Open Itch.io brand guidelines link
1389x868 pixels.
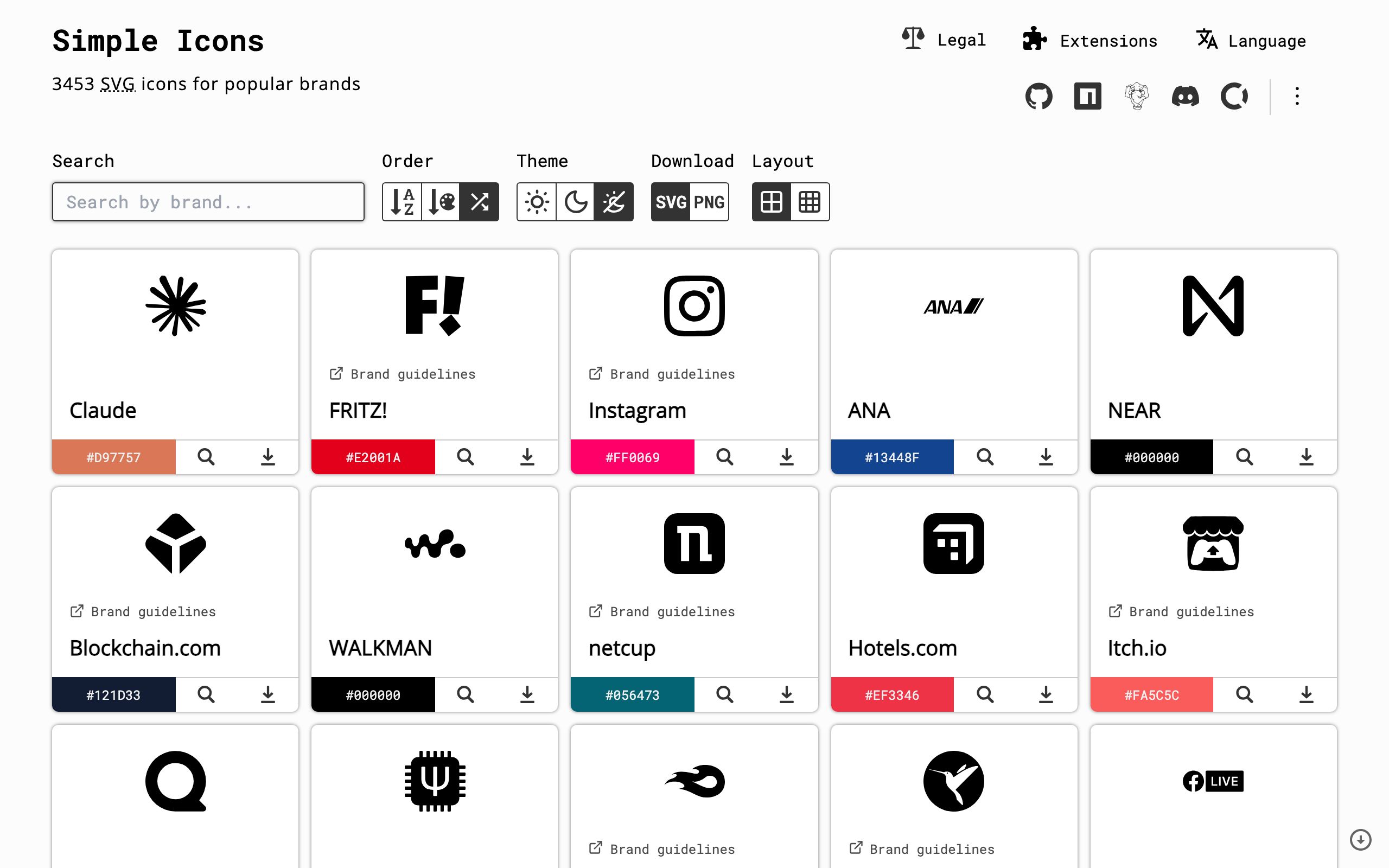coord(1181,612)
